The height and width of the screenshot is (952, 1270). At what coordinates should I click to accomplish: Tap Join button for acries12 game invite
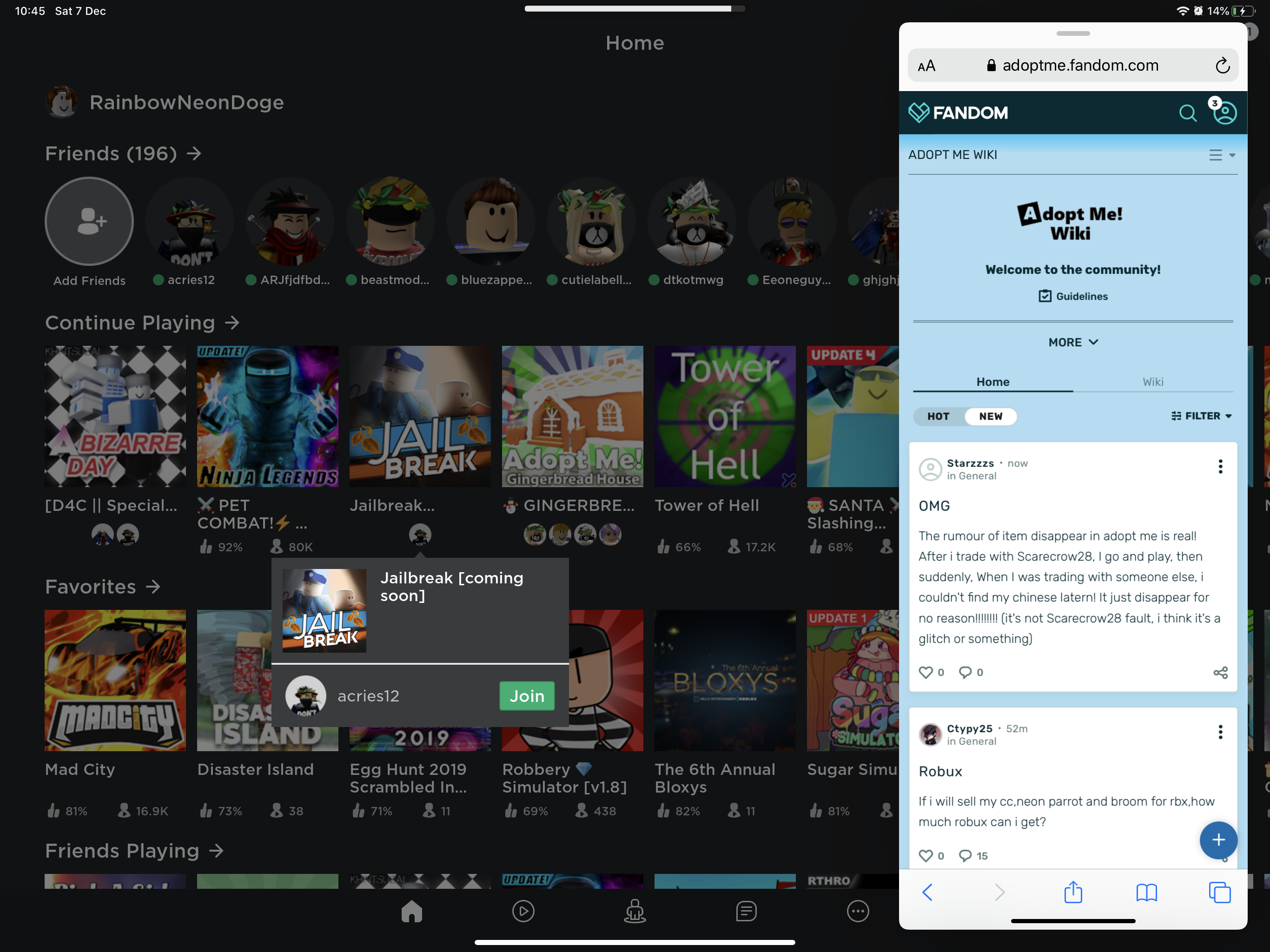point(527,696)
